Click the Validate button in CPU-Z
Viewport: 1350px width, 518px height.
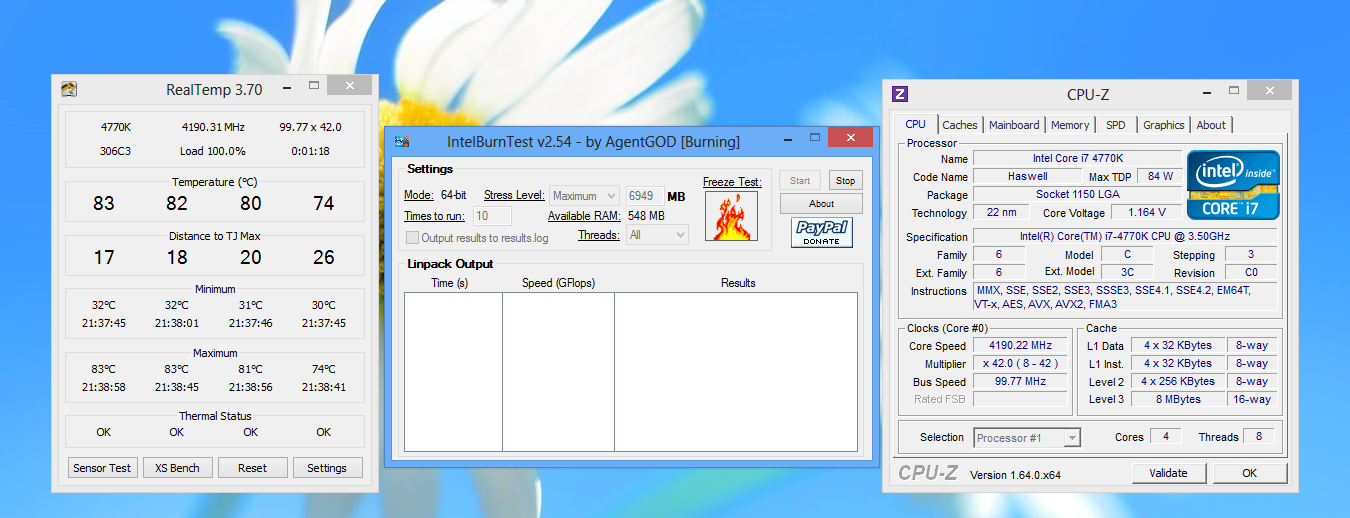[1168, 473]
